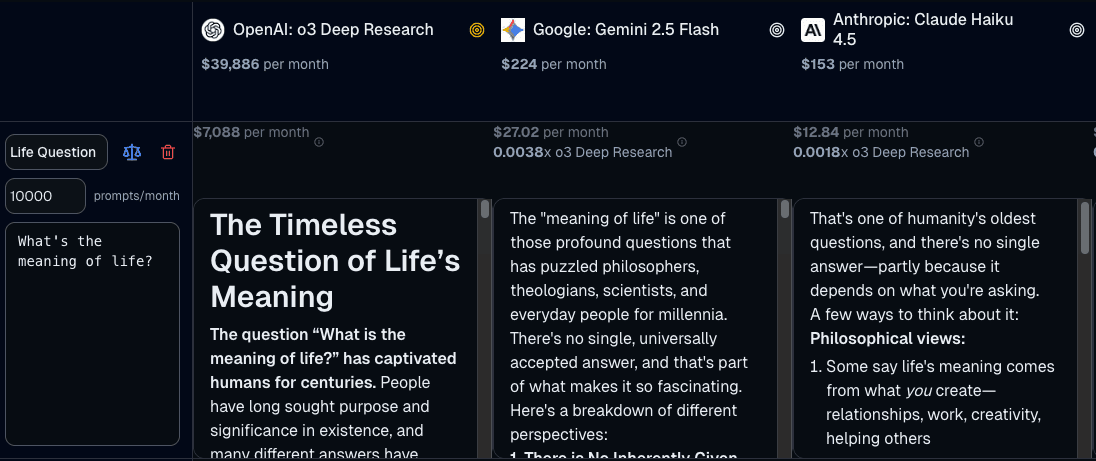Open info icon beside 0.0038x o3 Deep Research

[682, 142]
